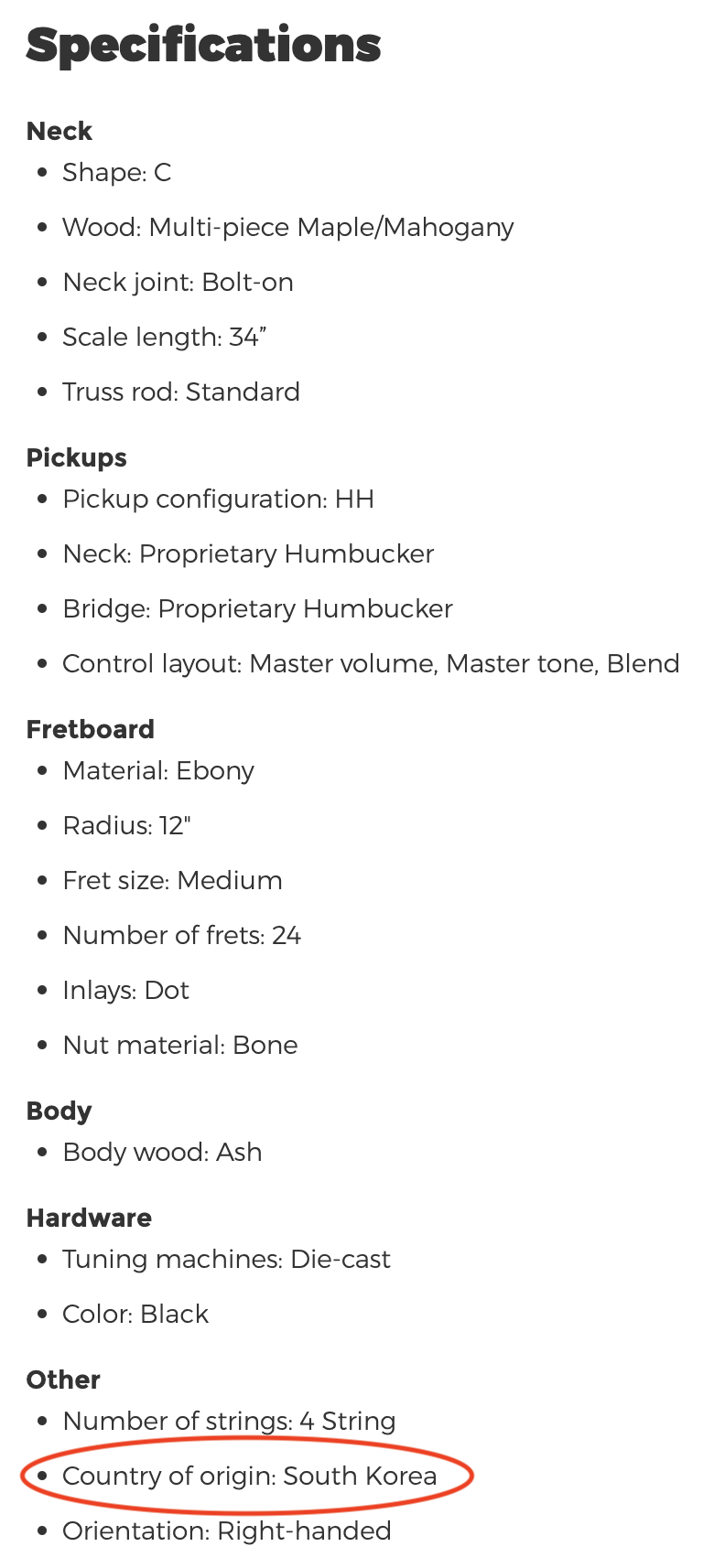Image resolution: width=714 pixels, height=1568 pixels.
Task: Select Bridge: Proprietary Humbucker item
Action: tap(258, 609)
